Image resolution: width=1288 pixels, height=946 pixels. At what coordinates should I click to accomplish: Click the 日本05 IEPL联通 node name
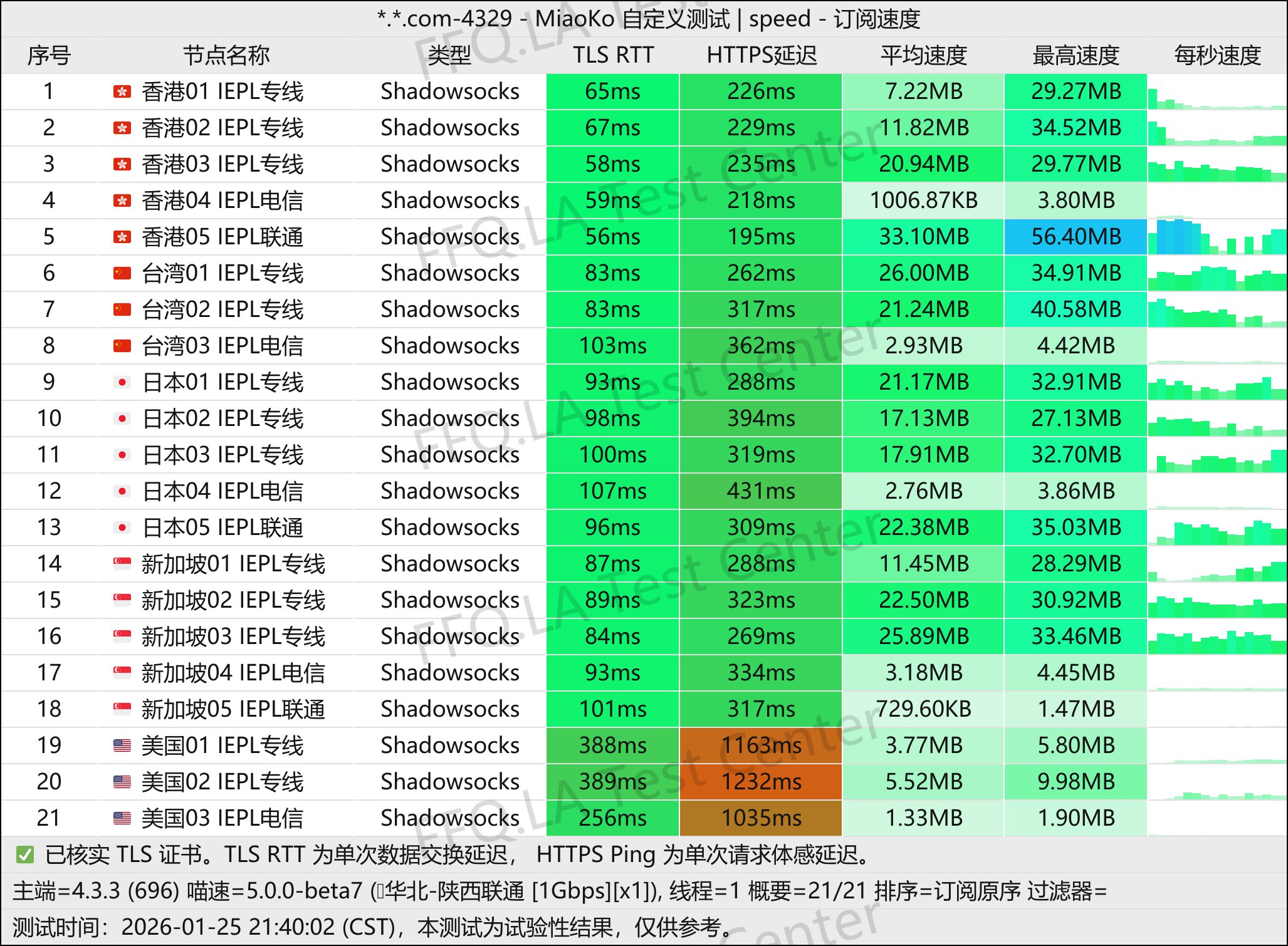[x=223, y=528]
